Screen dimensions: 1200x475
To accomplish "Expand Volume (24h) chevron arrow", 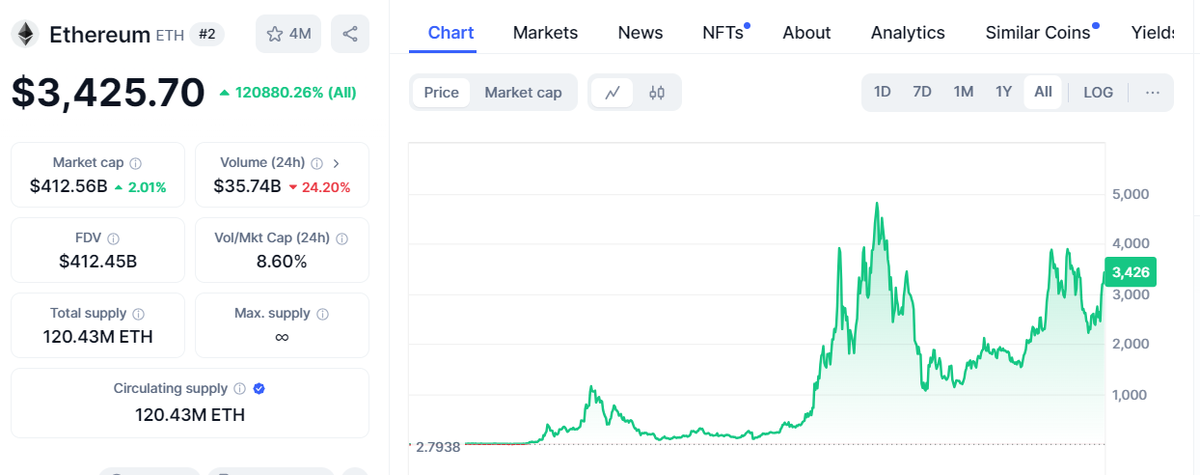I will click(336, 163).
